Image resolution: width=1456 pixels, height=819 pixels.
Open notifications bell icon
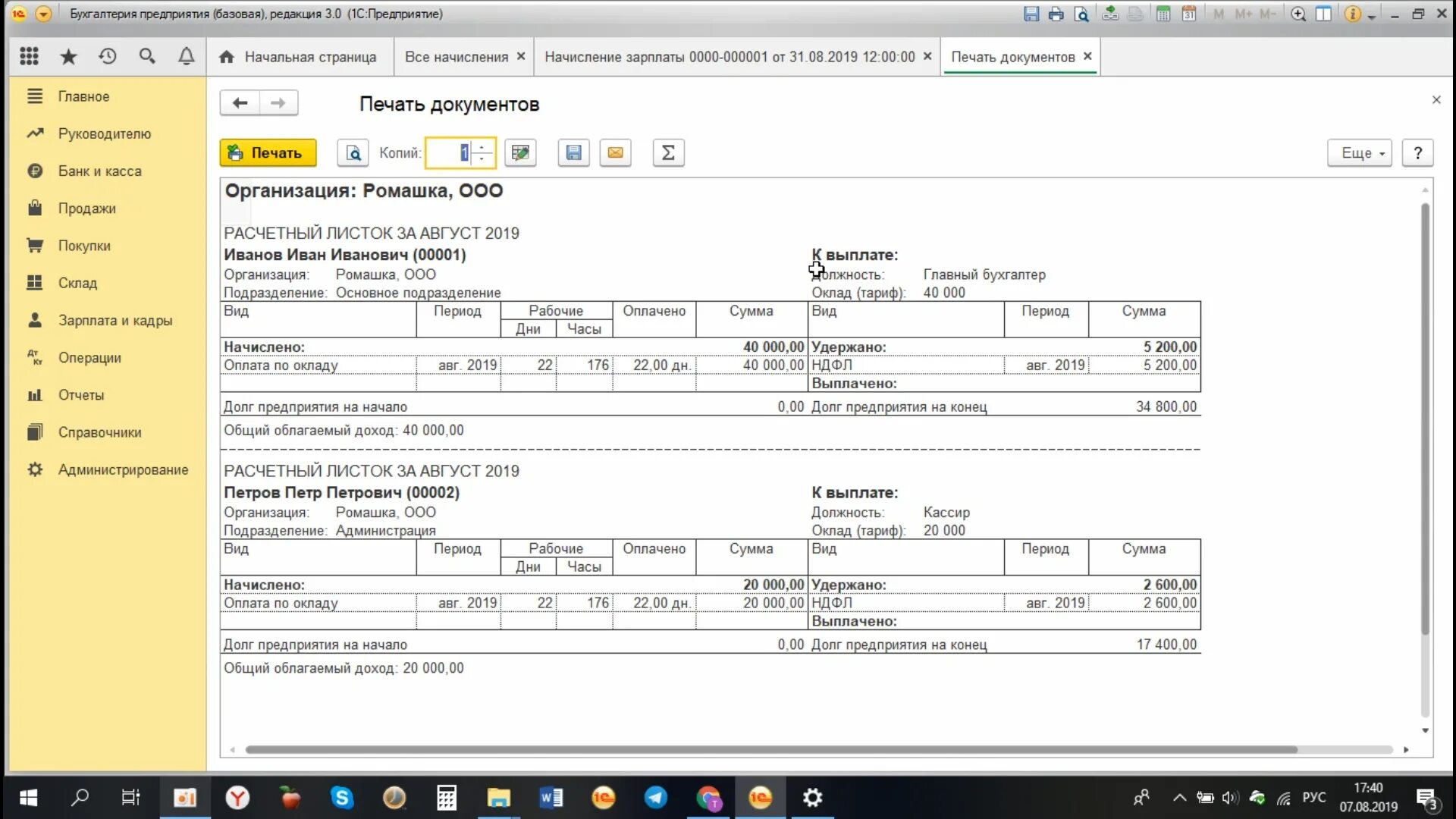coord(186,56)
